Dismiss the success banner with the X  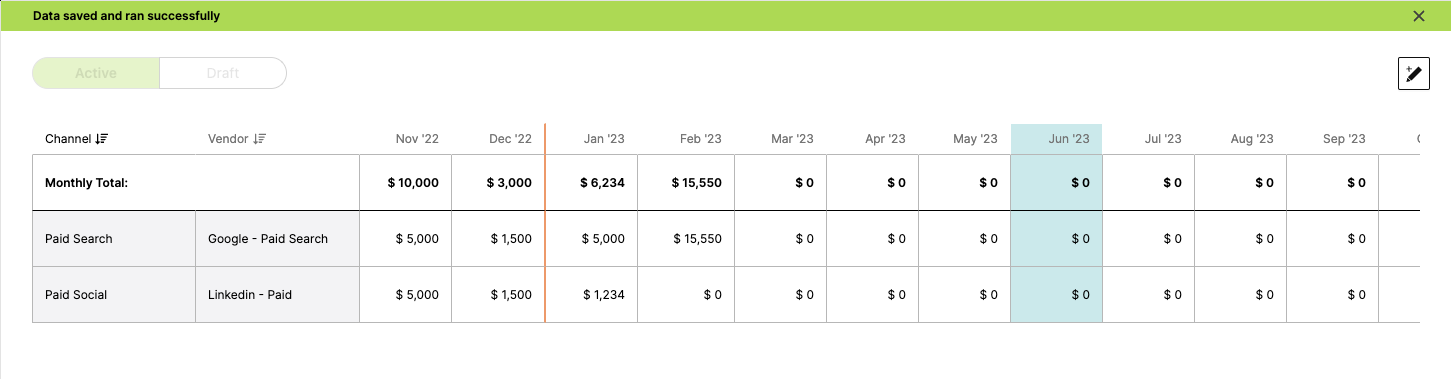[x=1419, y=16]
